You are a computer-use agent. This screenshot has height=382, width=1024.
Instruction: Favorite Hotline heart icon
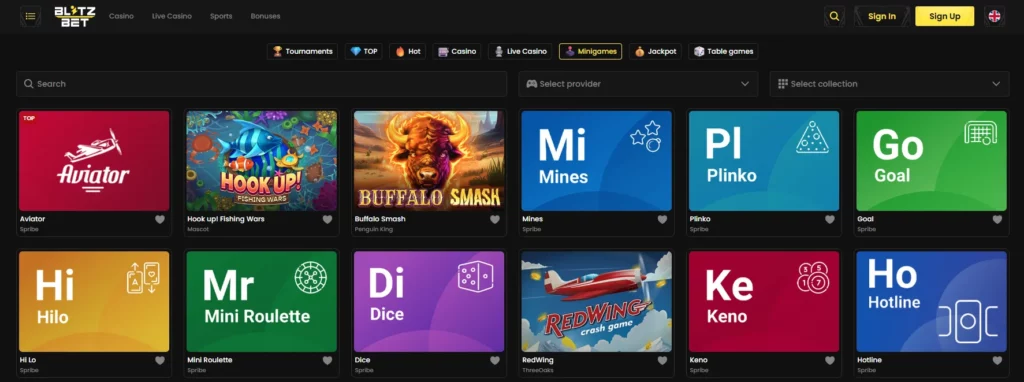point(997,360)
